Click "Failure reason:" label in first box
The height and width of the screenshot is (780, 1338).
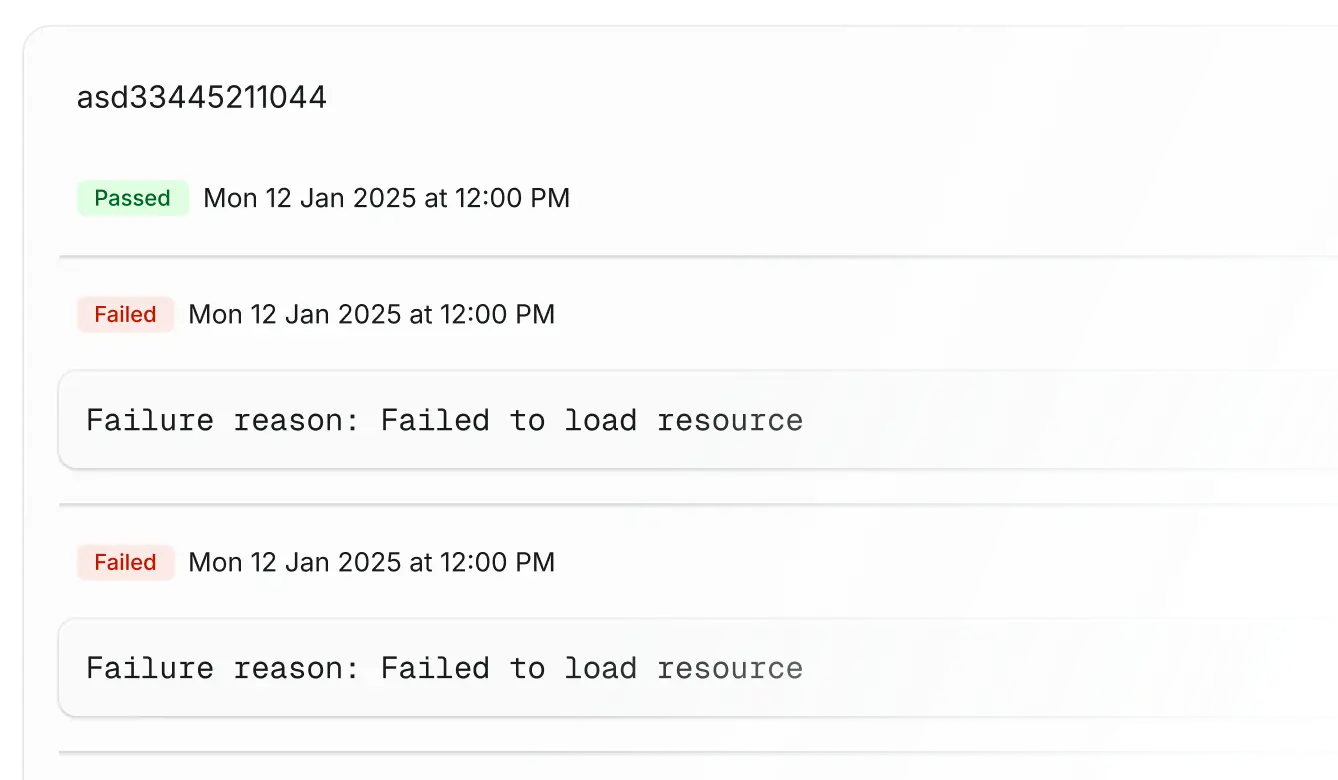(222, 420)
